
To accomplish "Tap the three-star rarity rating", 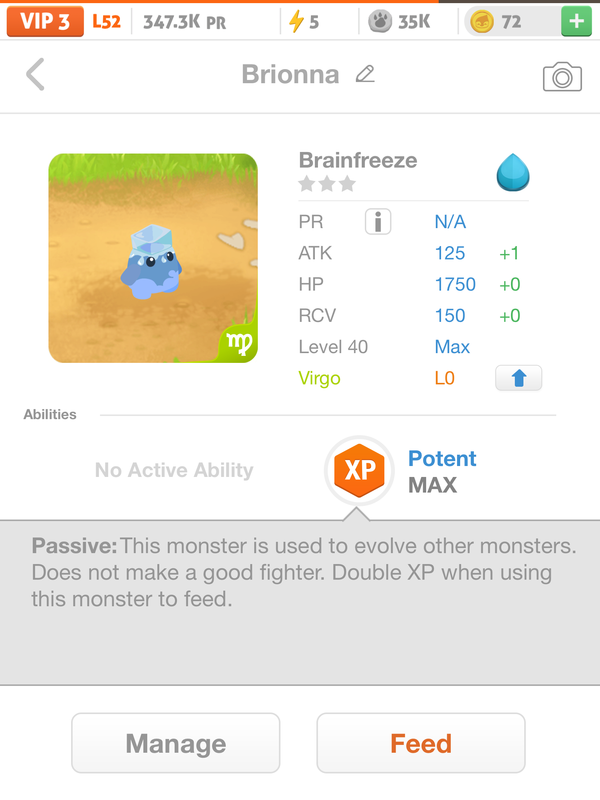I will click(327, 184).
